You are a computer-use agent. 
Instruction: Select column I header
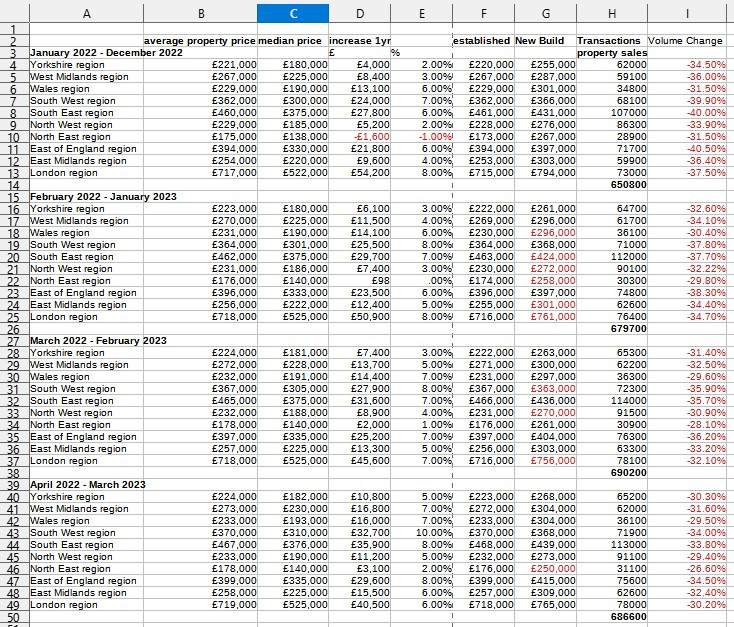click(687, 14)
